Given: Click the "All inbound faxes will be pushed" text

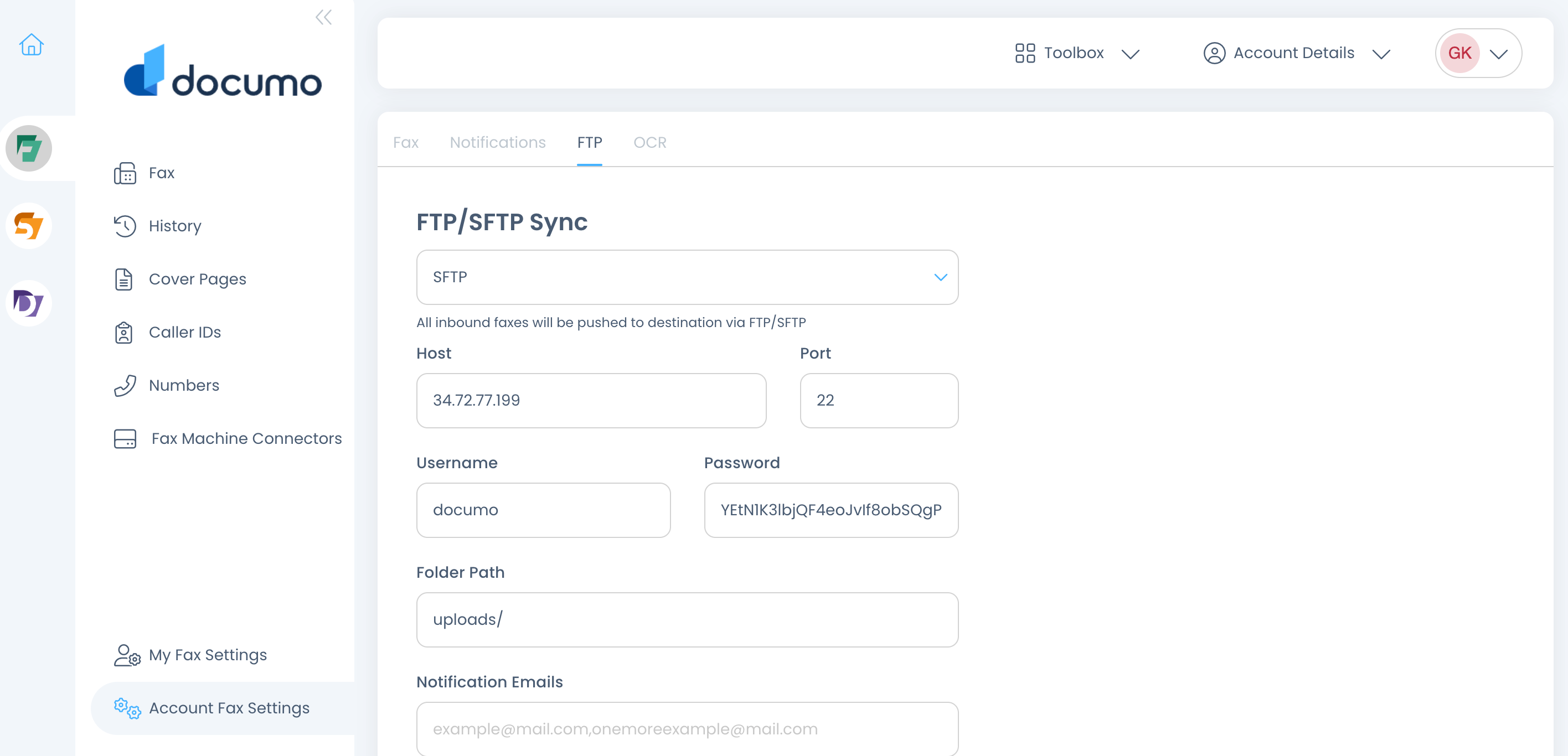Looking at the screenshot, I should point(611,322).
